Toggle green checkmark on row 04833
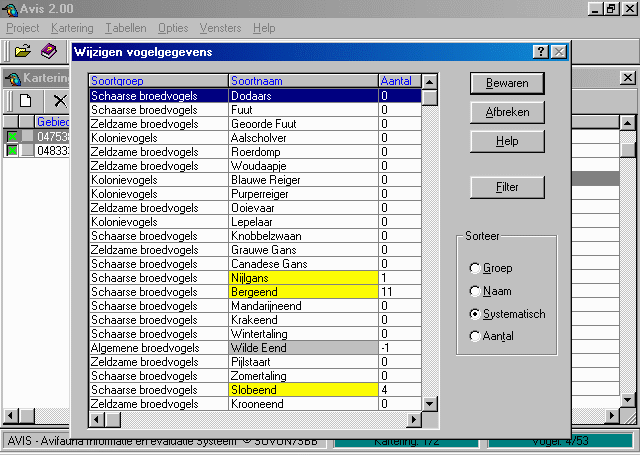 click(12, 151)
